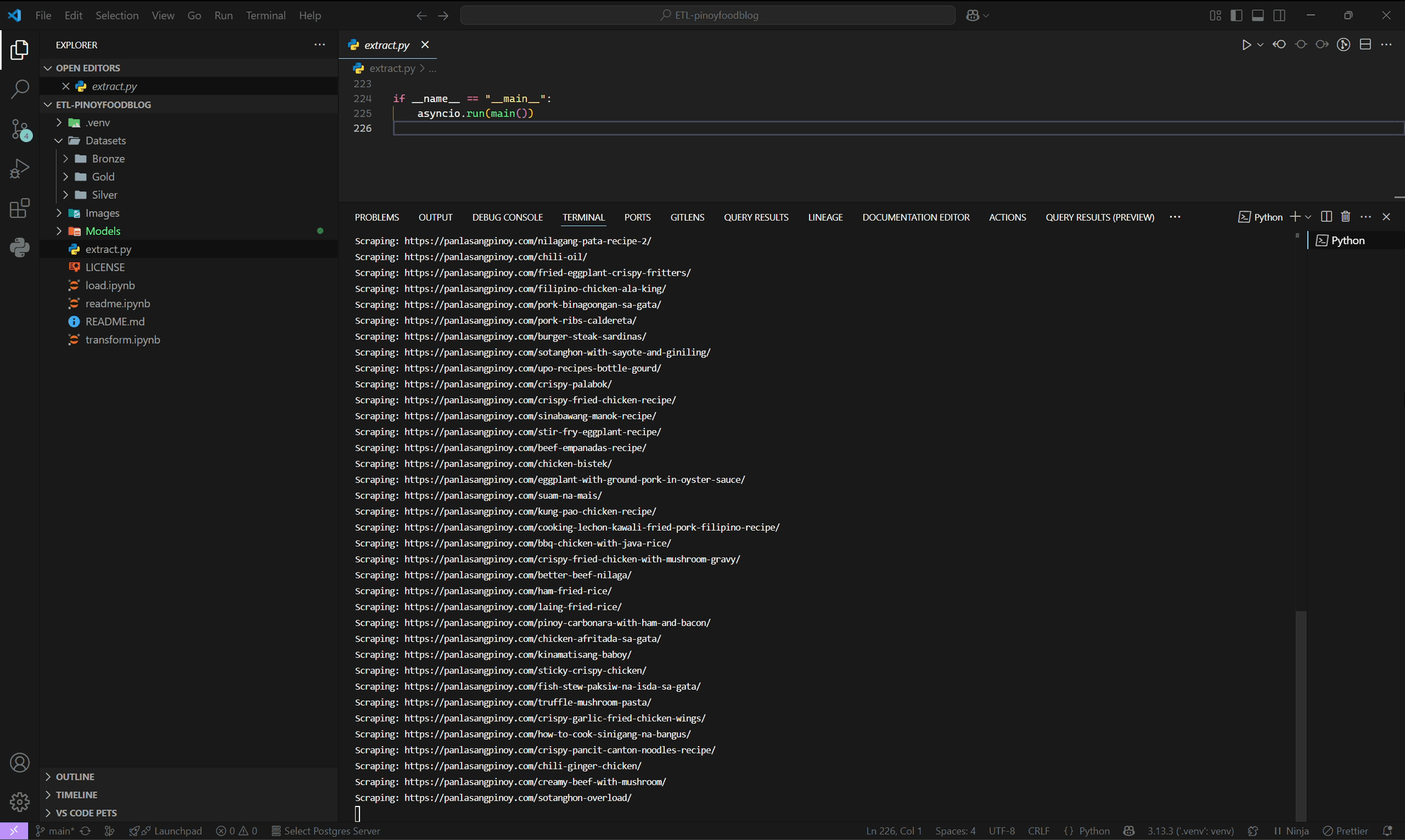Screen dimensions: 1405x840
Task: Open Select Postgres Server in the status bar
Action: click(x=326, y=830)
